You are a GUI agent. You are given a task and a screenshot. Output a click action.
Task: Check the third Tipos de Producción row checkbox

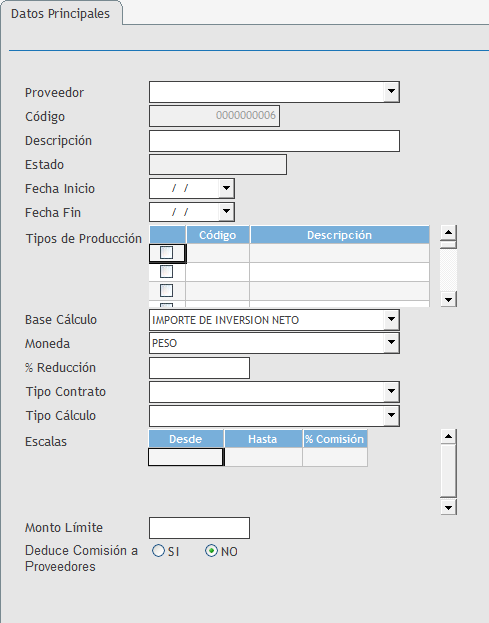click(166, 291)
